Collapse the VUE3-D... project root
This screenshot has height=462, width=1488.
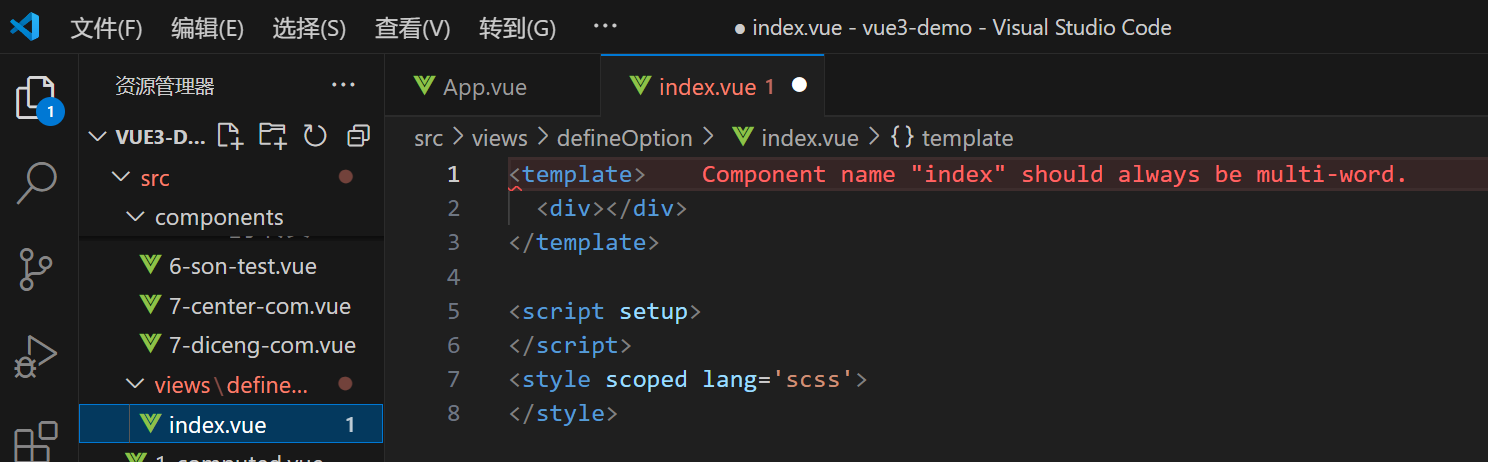[x=98, y=137]
